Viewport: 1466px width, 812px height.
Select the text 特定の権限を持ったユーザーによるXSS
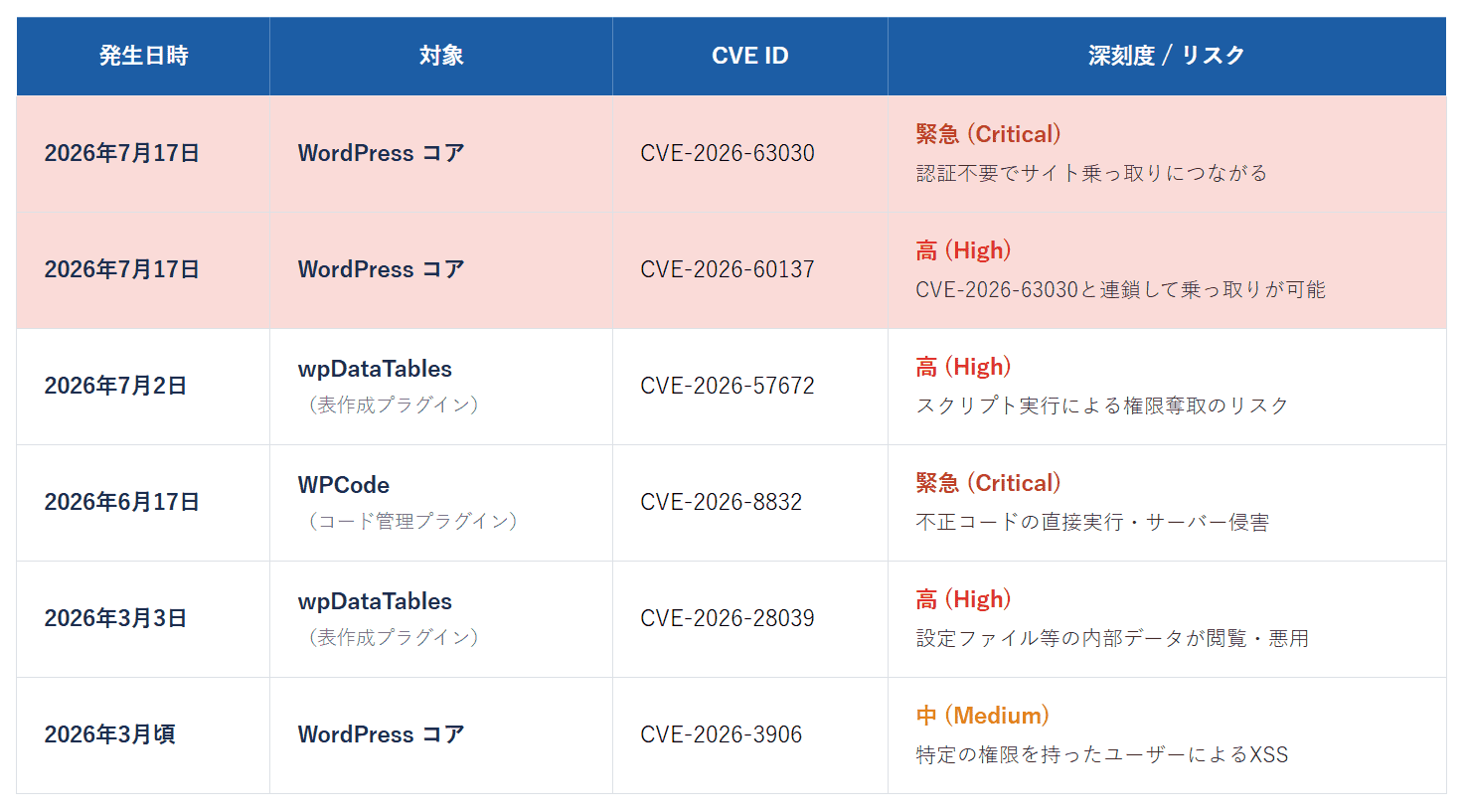point(1102,754)
